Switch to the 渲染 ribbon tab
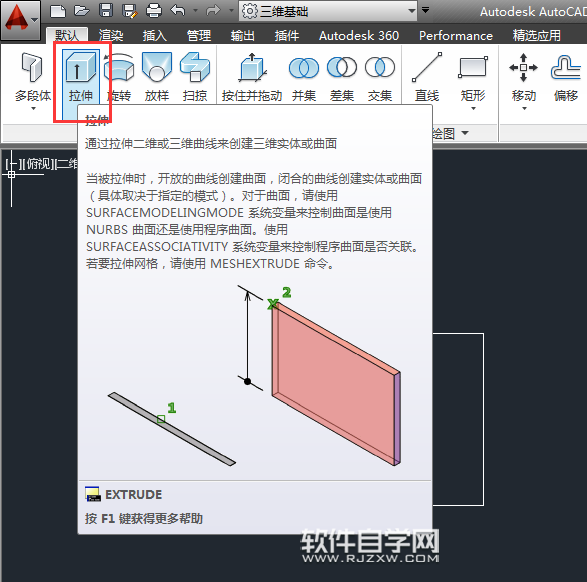This screenshot has height=582, width=587. [x=111, y=36]
